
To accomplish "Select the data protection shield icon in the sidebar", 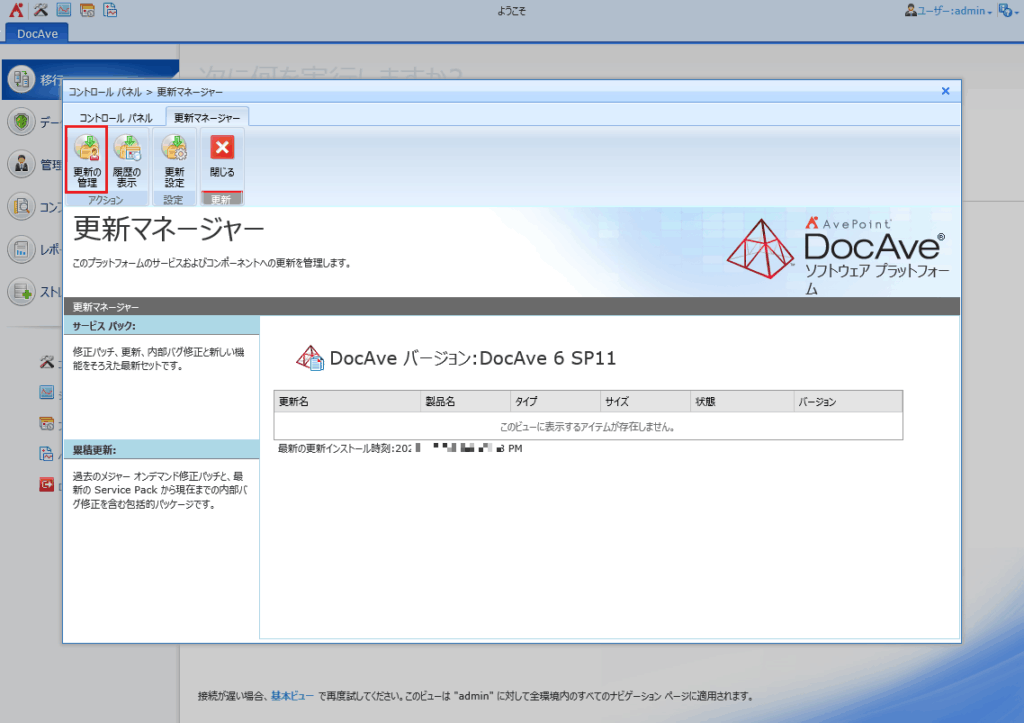I will point(21,121).
